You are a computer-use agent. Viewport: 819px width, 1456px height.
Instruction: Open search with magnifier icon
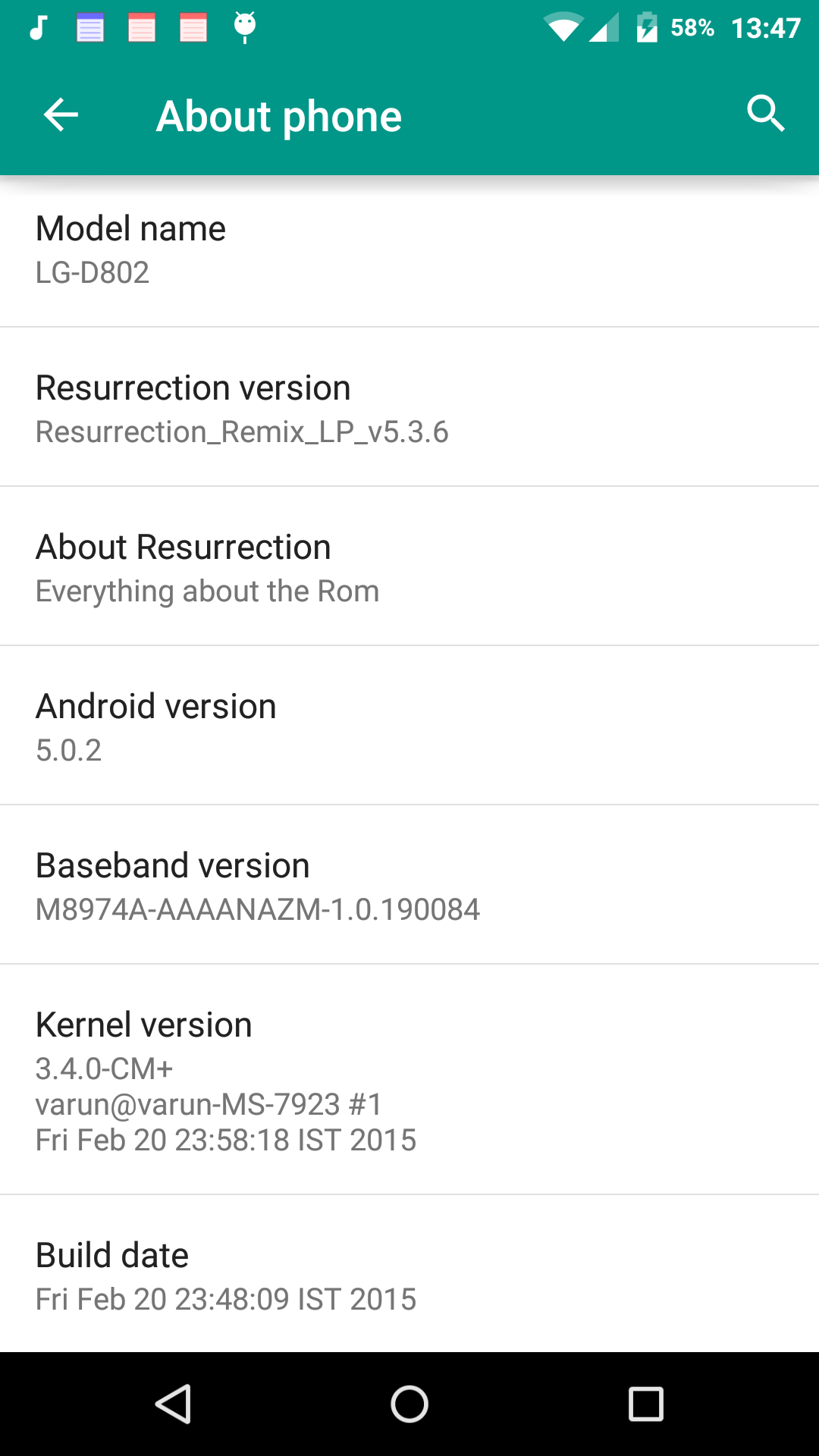(766, 114)
